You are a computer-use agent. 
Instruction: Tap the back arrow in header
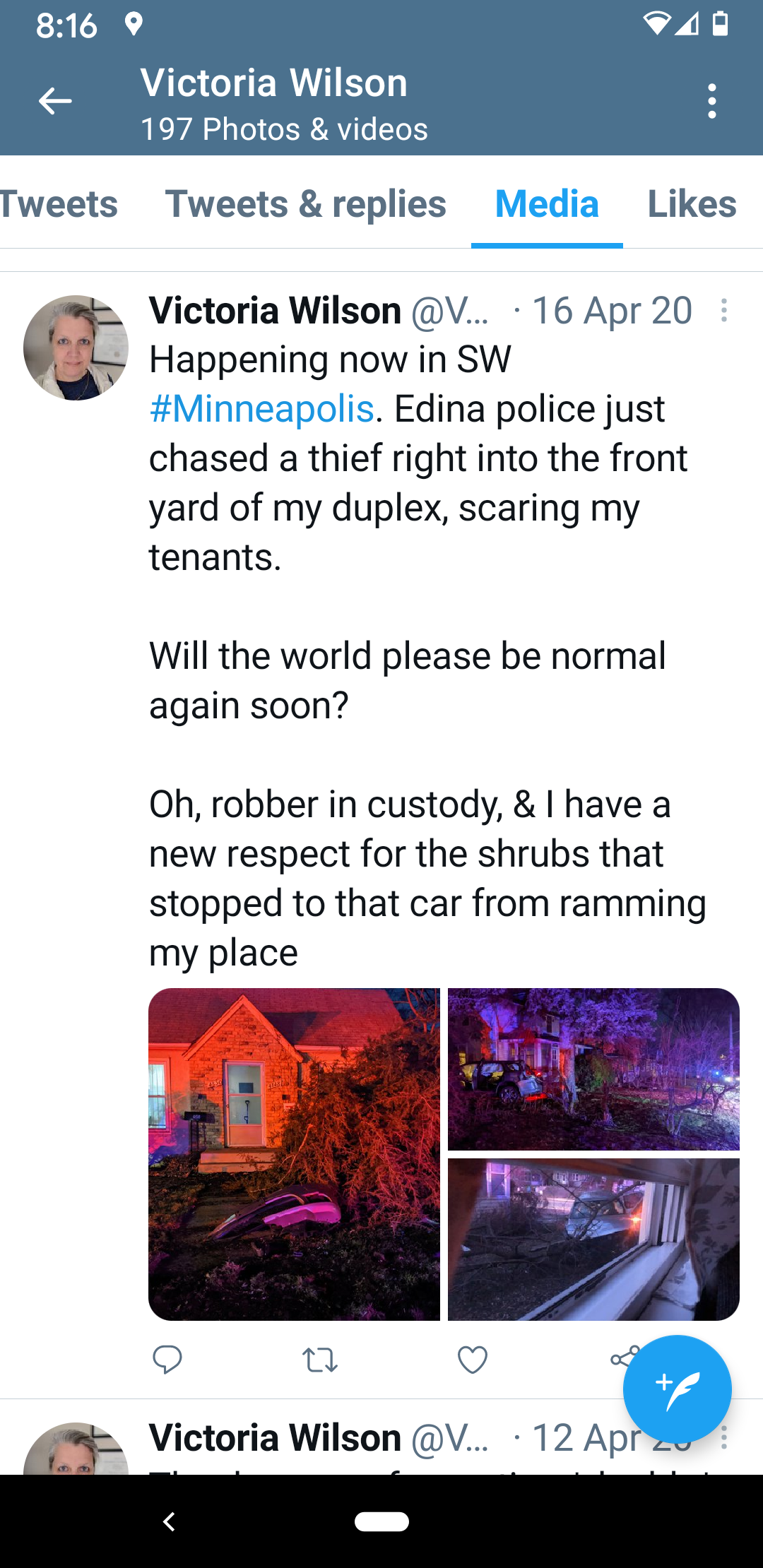(x=55, y=101)
